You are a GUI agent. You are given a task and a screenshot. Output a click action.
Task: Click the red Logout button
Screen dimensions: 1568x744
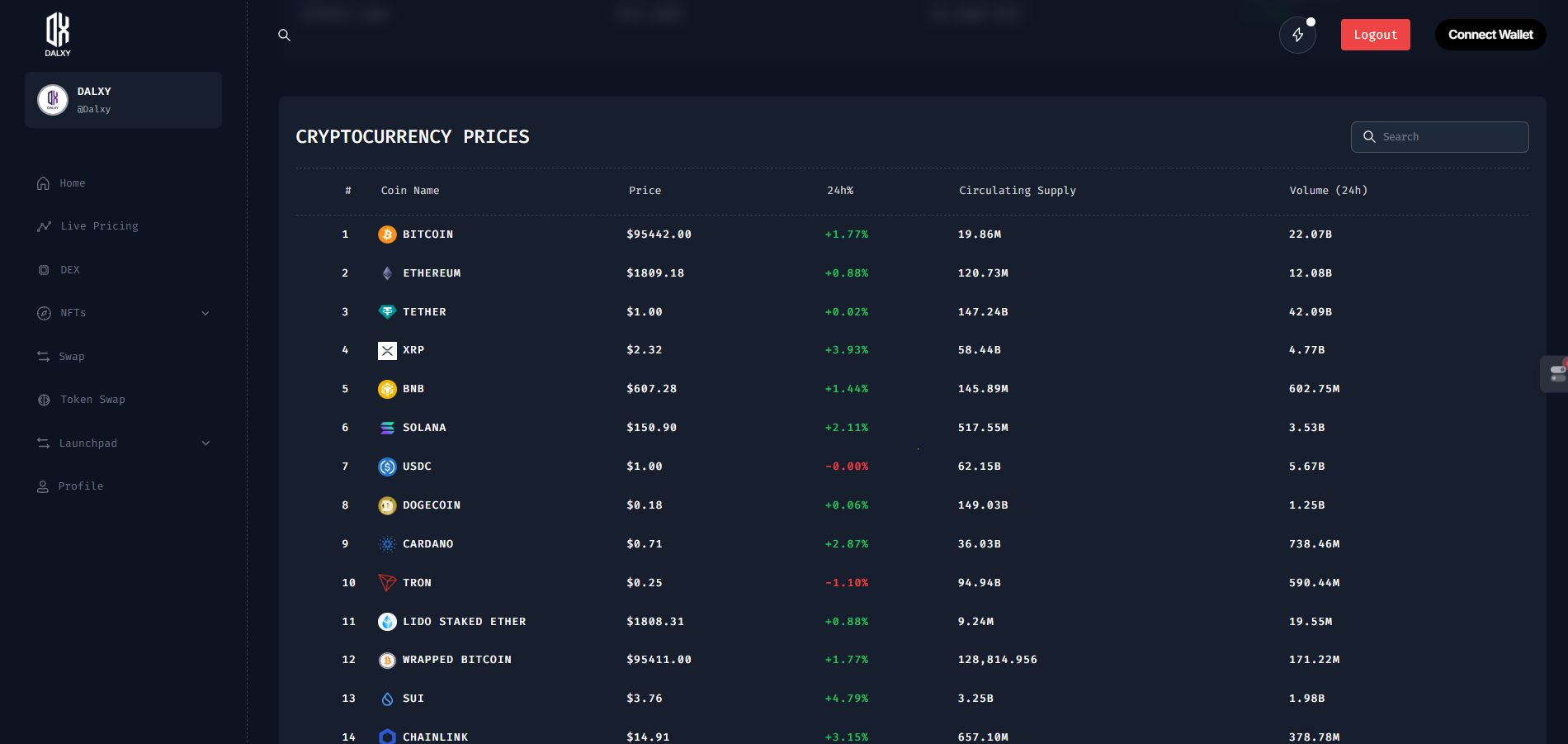click(x=1375, y=35)
